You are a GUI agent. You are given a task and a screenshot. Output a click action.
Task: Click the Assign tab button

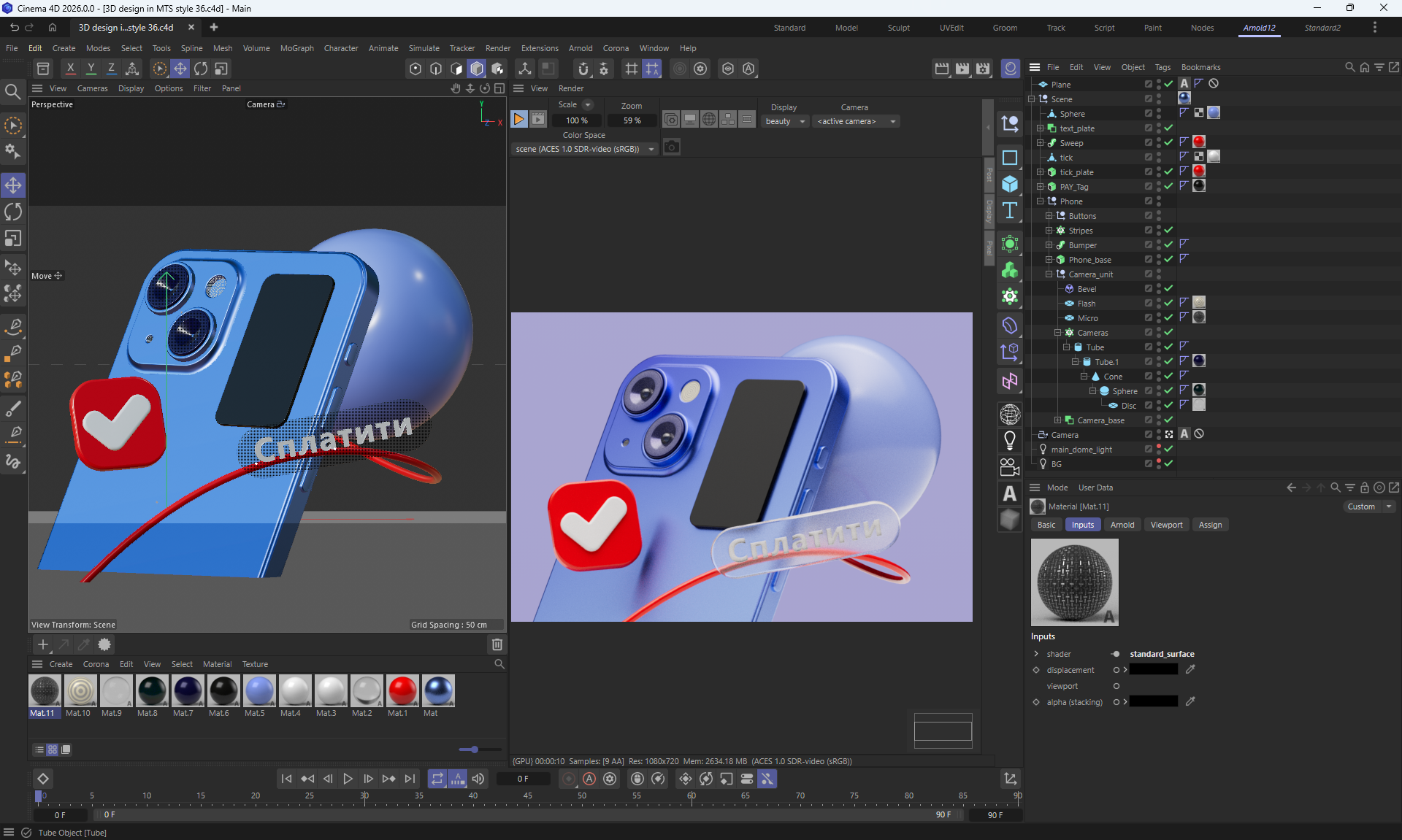pos(1209,525)
